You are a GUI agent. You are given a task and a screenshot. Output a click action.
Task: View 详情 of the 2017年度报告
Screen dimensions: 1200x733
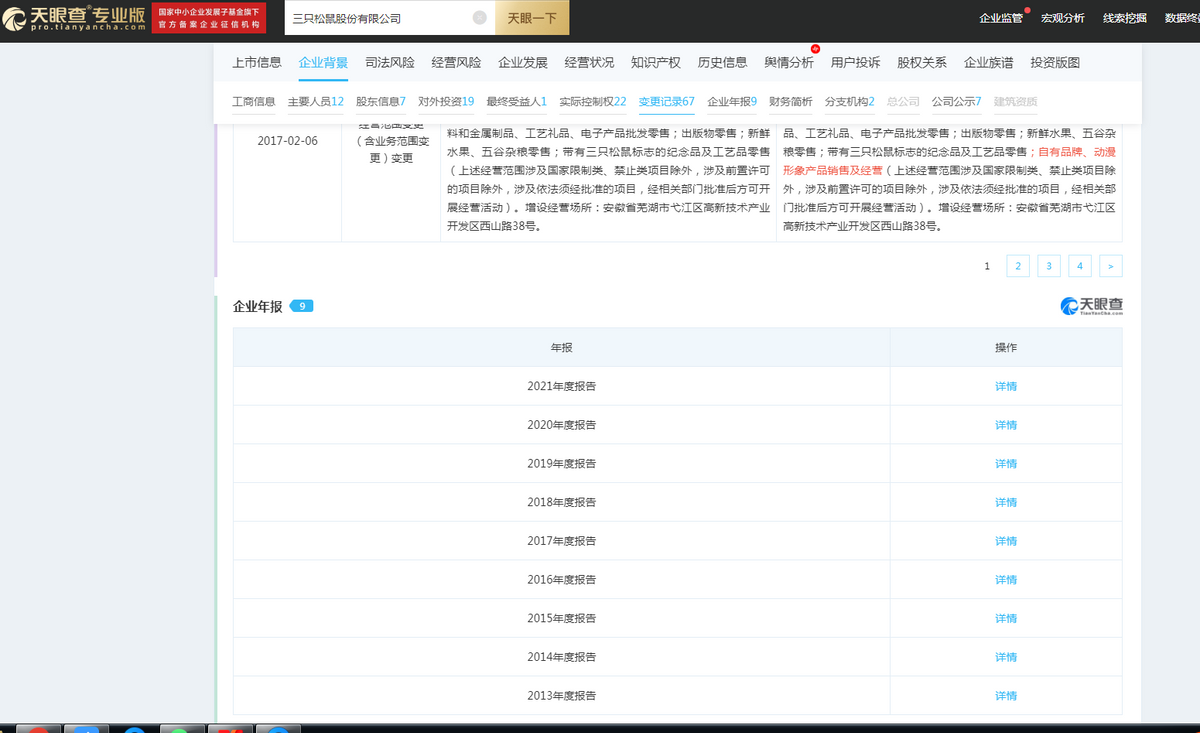click(1006, 541)
